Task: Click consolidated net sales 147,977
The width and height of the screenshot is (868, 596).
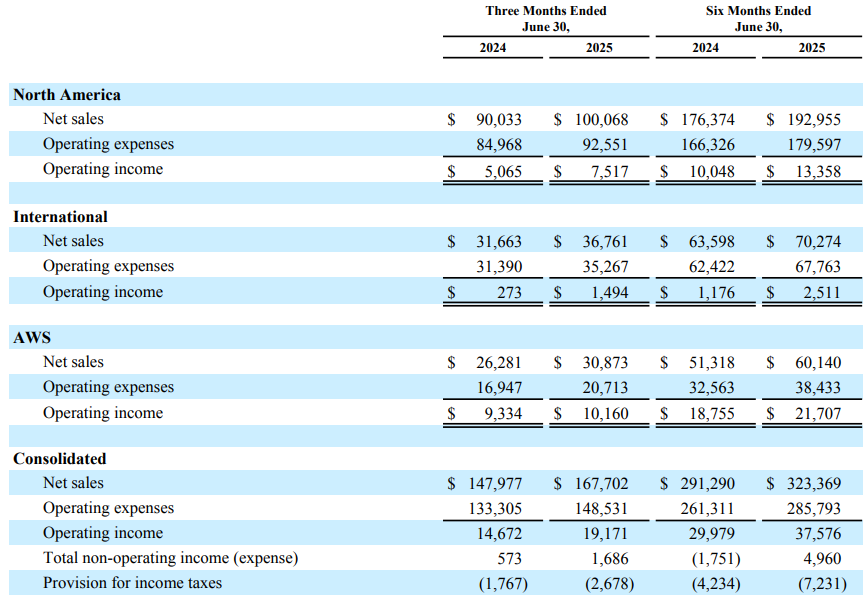Action: (x=495, y=484)
